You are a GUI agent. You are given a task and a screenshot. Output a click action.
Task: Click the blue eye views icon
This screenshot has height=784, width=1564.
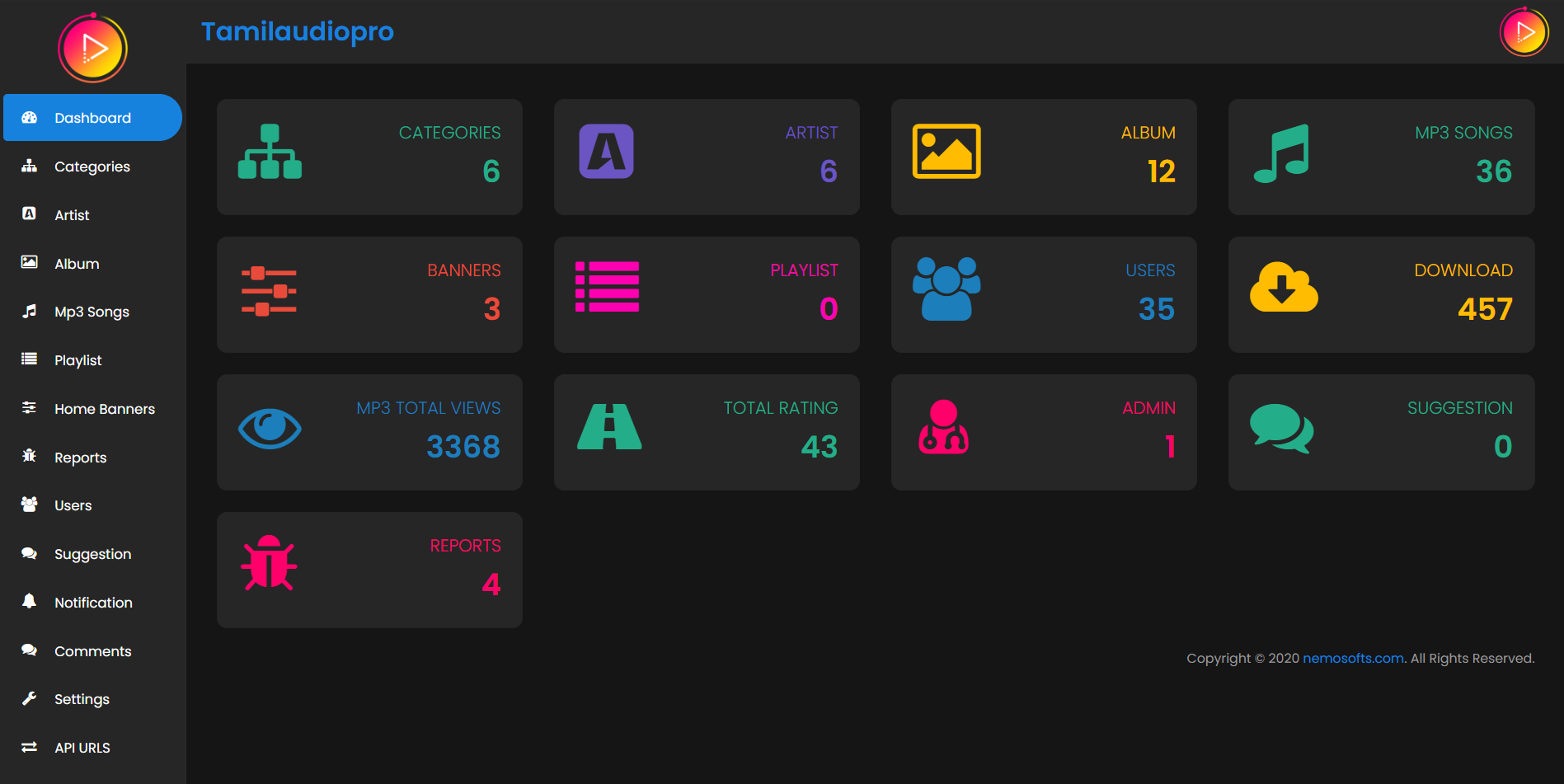click(x=270, y=428)
